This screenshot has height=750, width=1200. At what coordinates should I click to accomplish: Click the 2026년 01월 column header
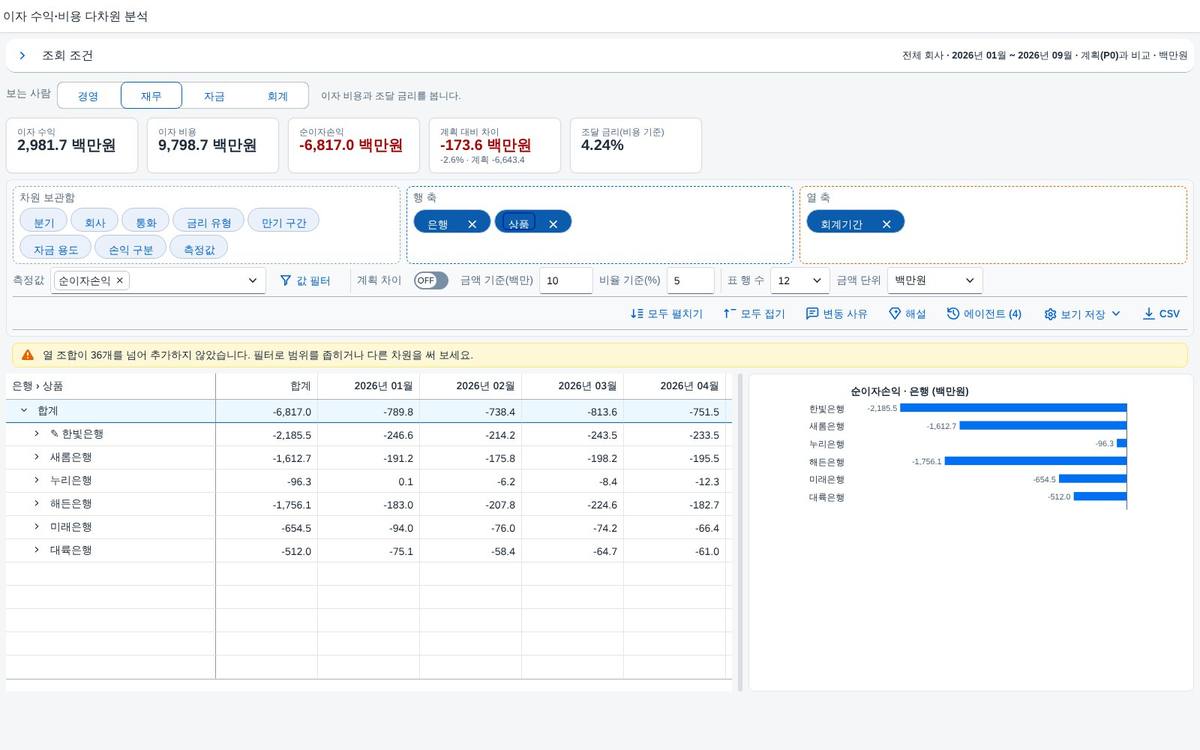click(x=368, y=386)
